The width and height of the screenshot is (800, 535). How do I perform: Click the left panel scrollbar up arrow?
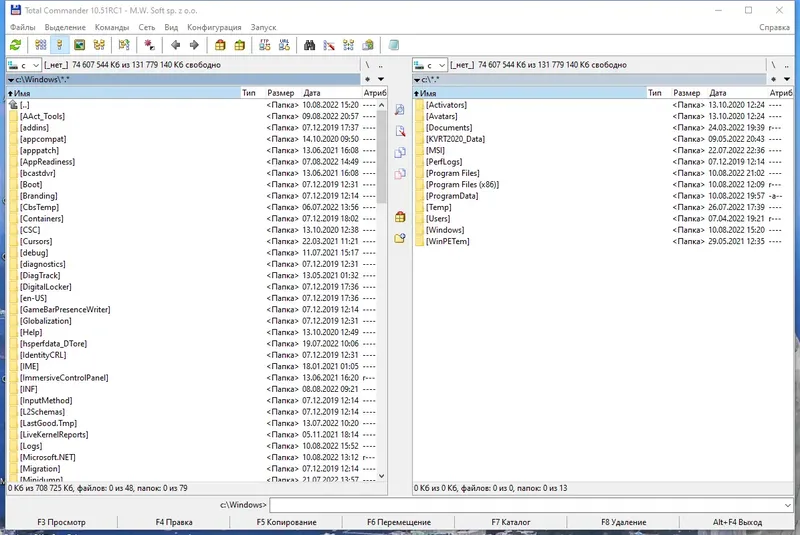[382, 105]
